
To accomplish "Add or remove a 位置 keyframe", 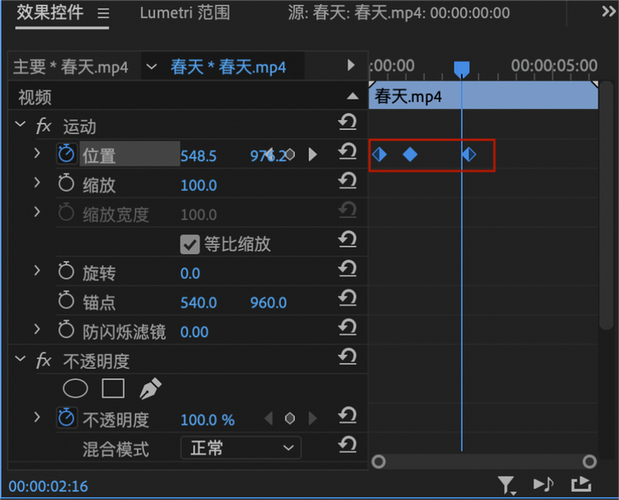I will pos(290,154).
